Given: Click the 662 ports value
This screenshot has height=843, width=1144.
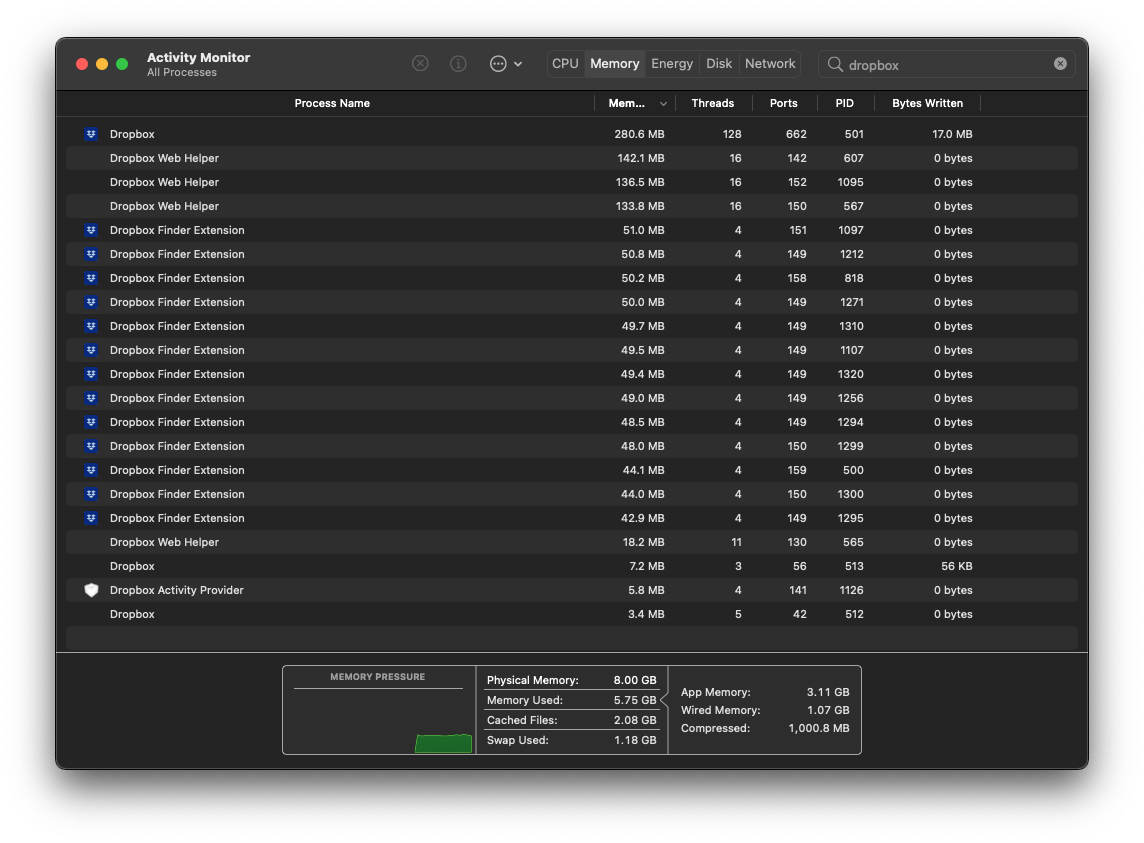Looking at the screenshot, I should (796, 134).
